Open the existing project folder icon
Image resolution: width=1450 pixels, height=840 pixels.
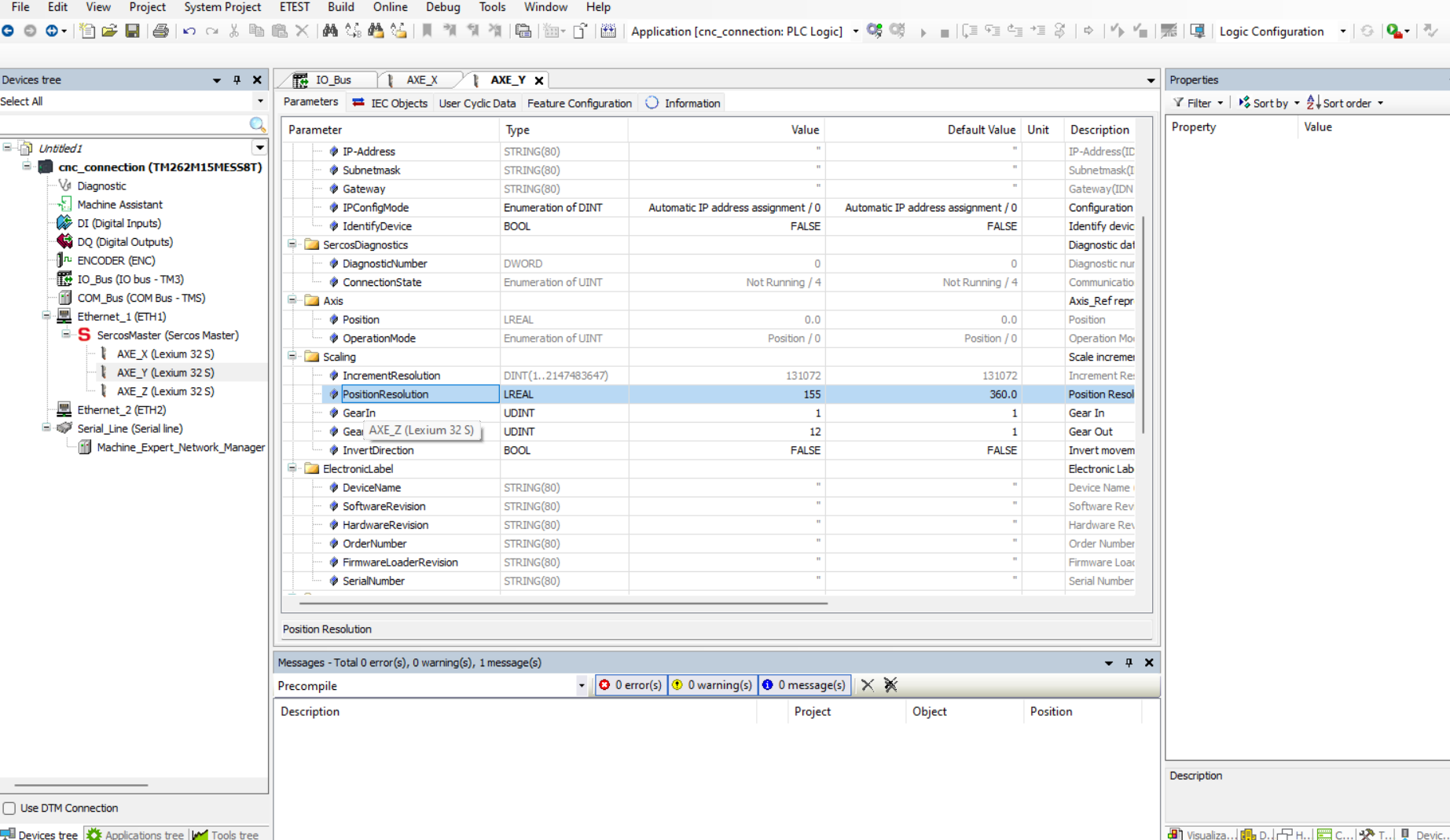109,31
